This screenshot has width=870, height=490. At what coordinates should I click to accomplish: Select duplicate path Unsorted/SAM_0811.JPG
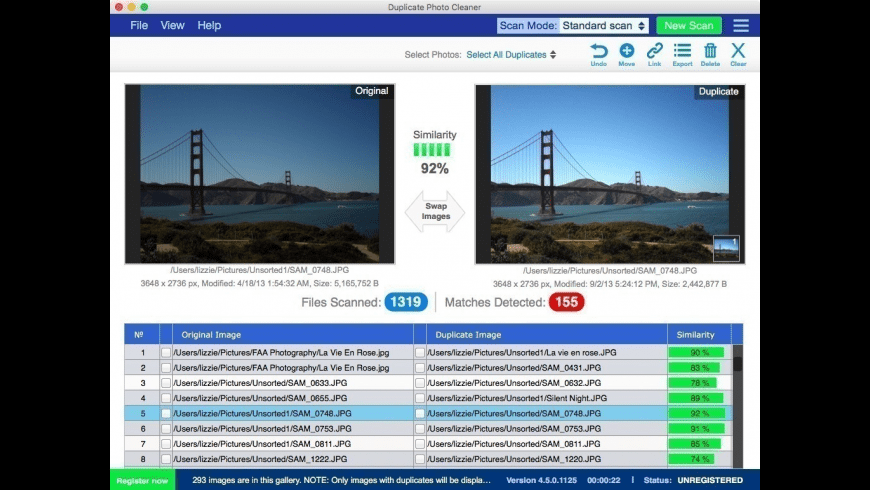tap(514, 444)
